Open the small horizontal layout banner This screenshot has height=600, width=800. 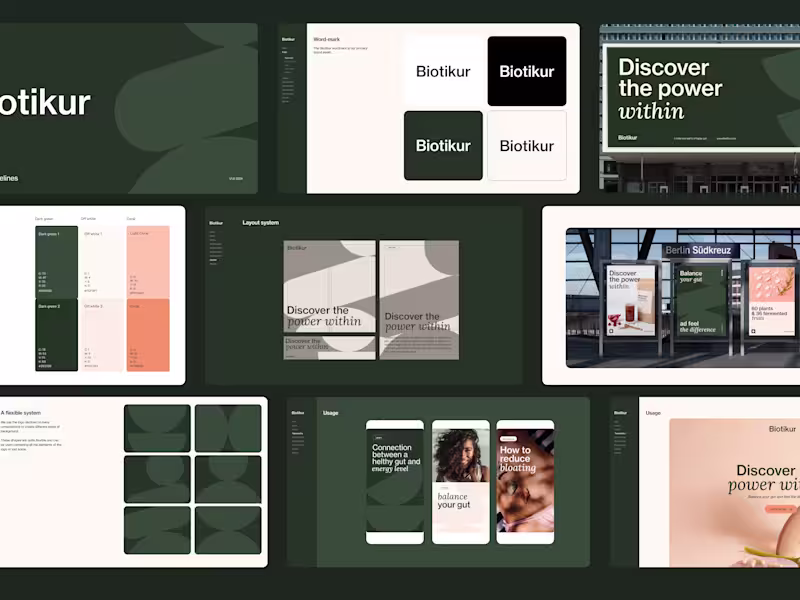[x=330, y=348]
